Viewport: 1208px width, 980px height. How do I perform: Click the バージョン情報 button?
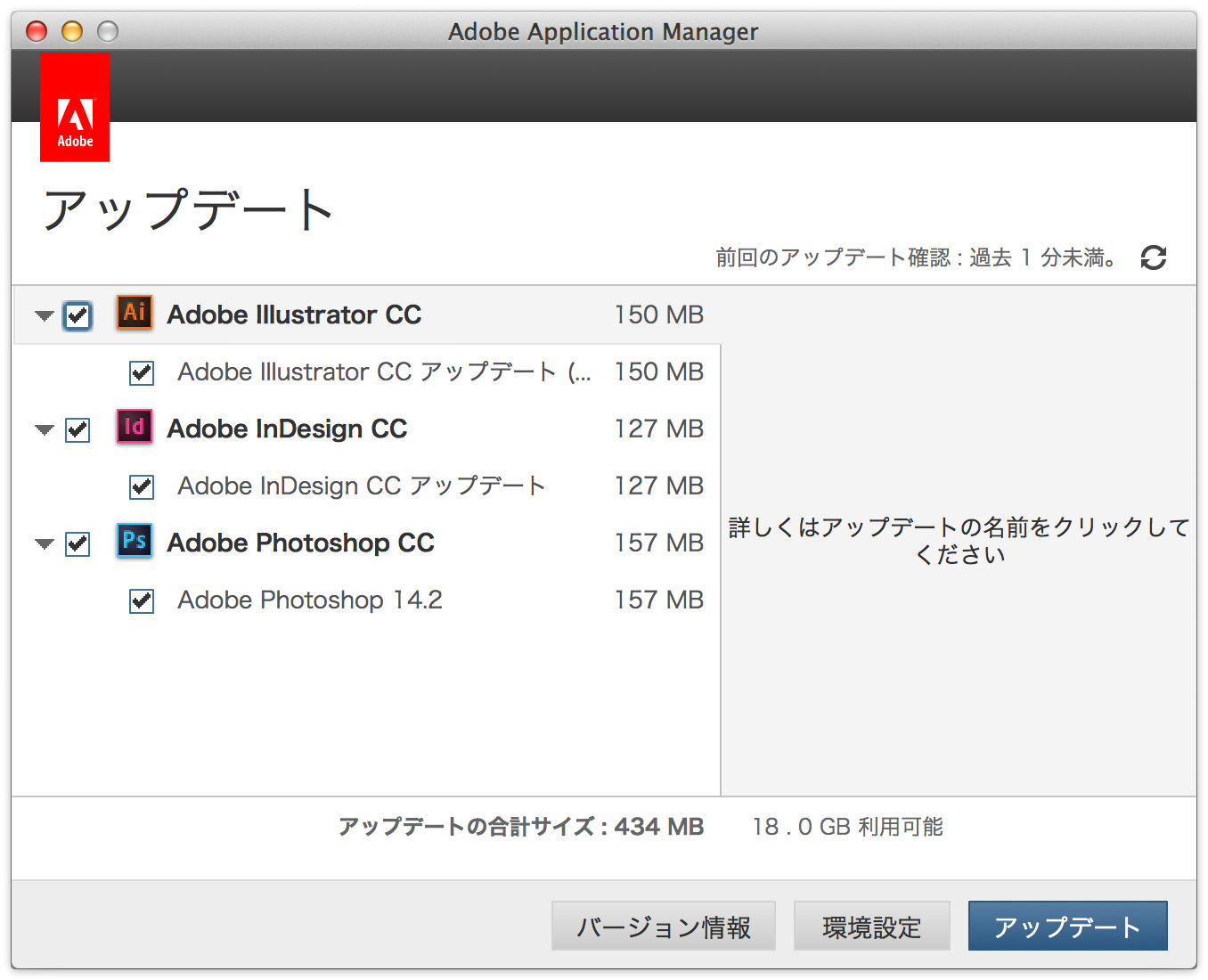pyautogui.click(x=664, y=926)
